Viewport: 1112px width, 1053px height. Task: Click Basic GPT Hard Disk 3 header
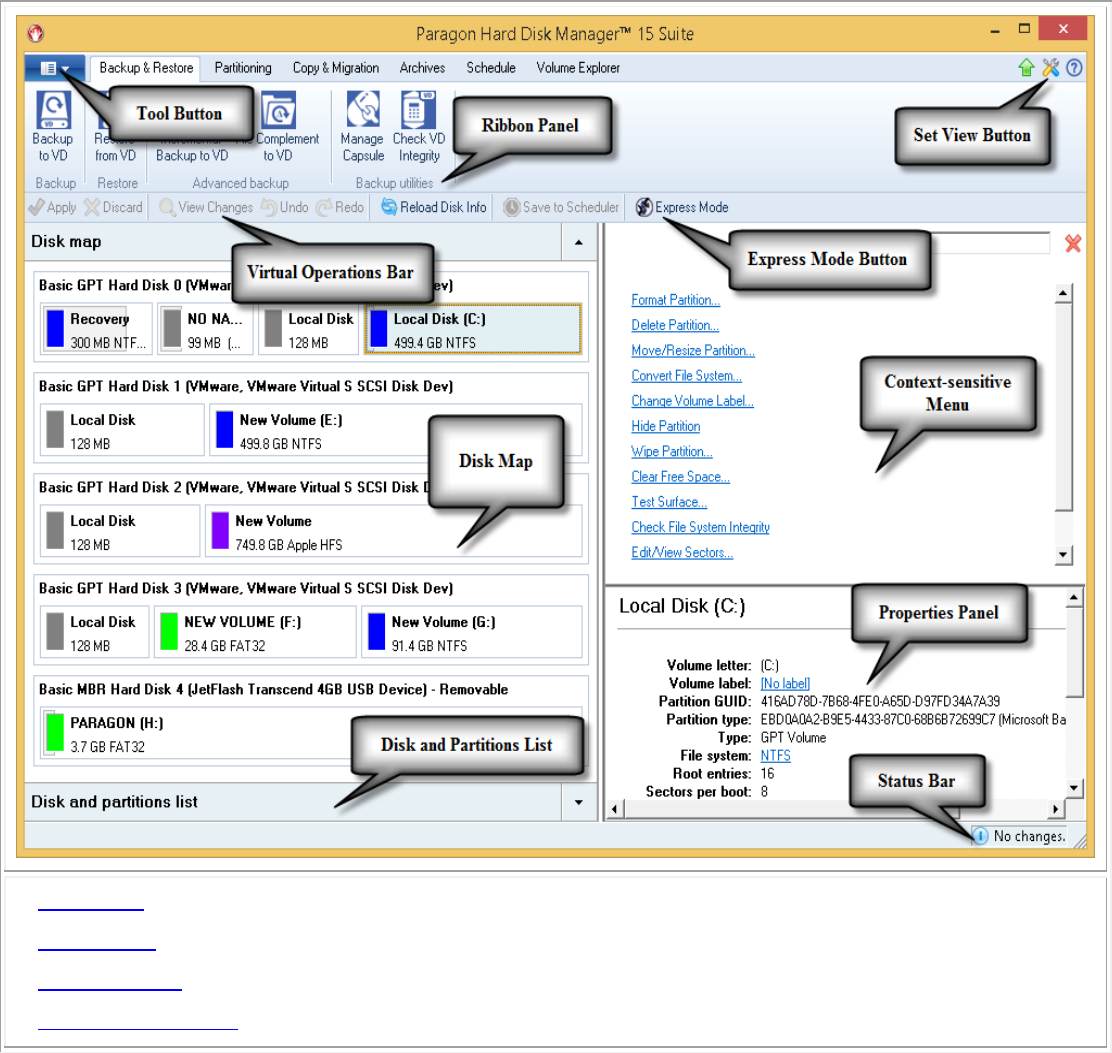coord(246,589)
